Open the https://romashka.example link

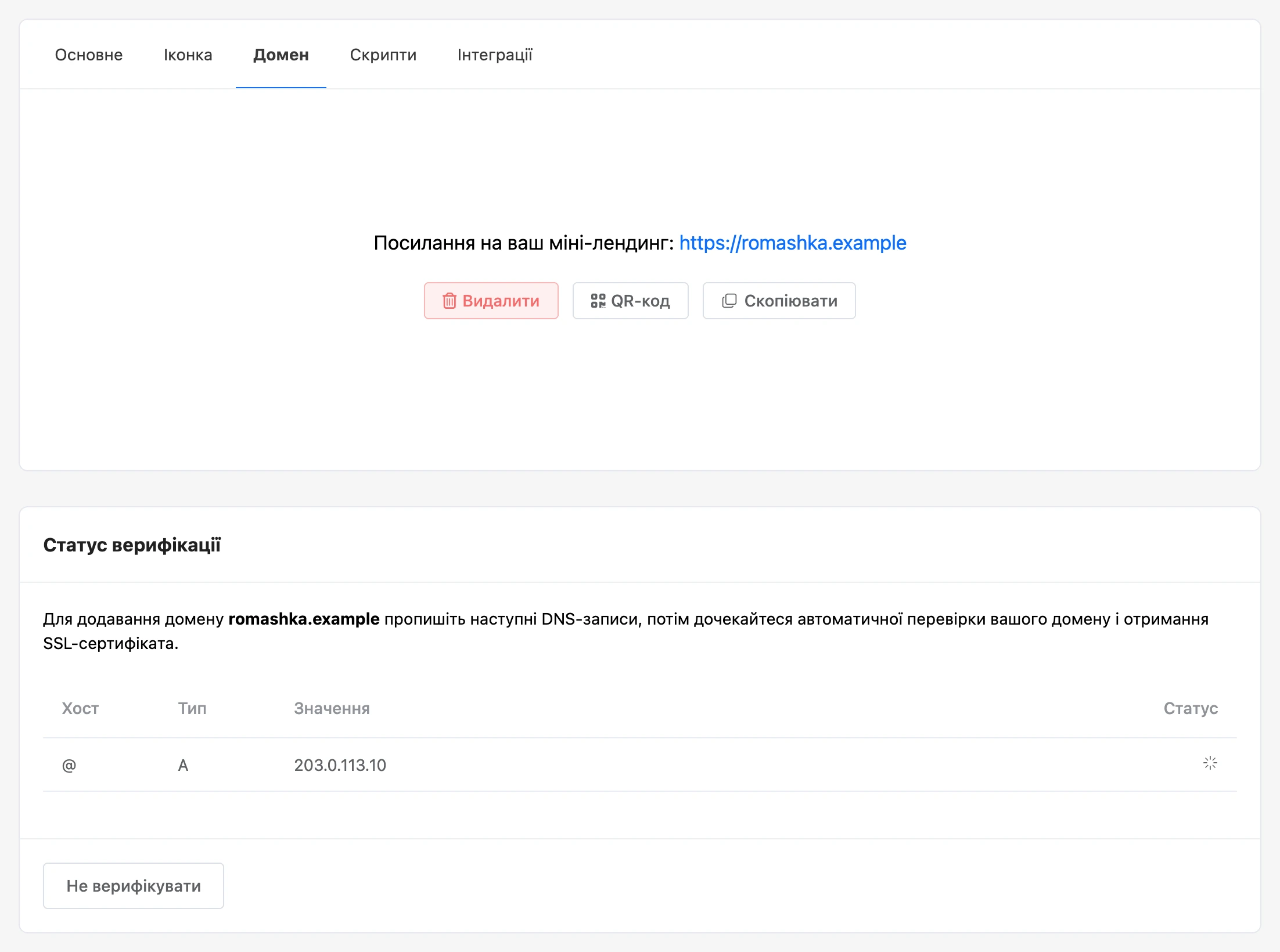click(793, 243)
